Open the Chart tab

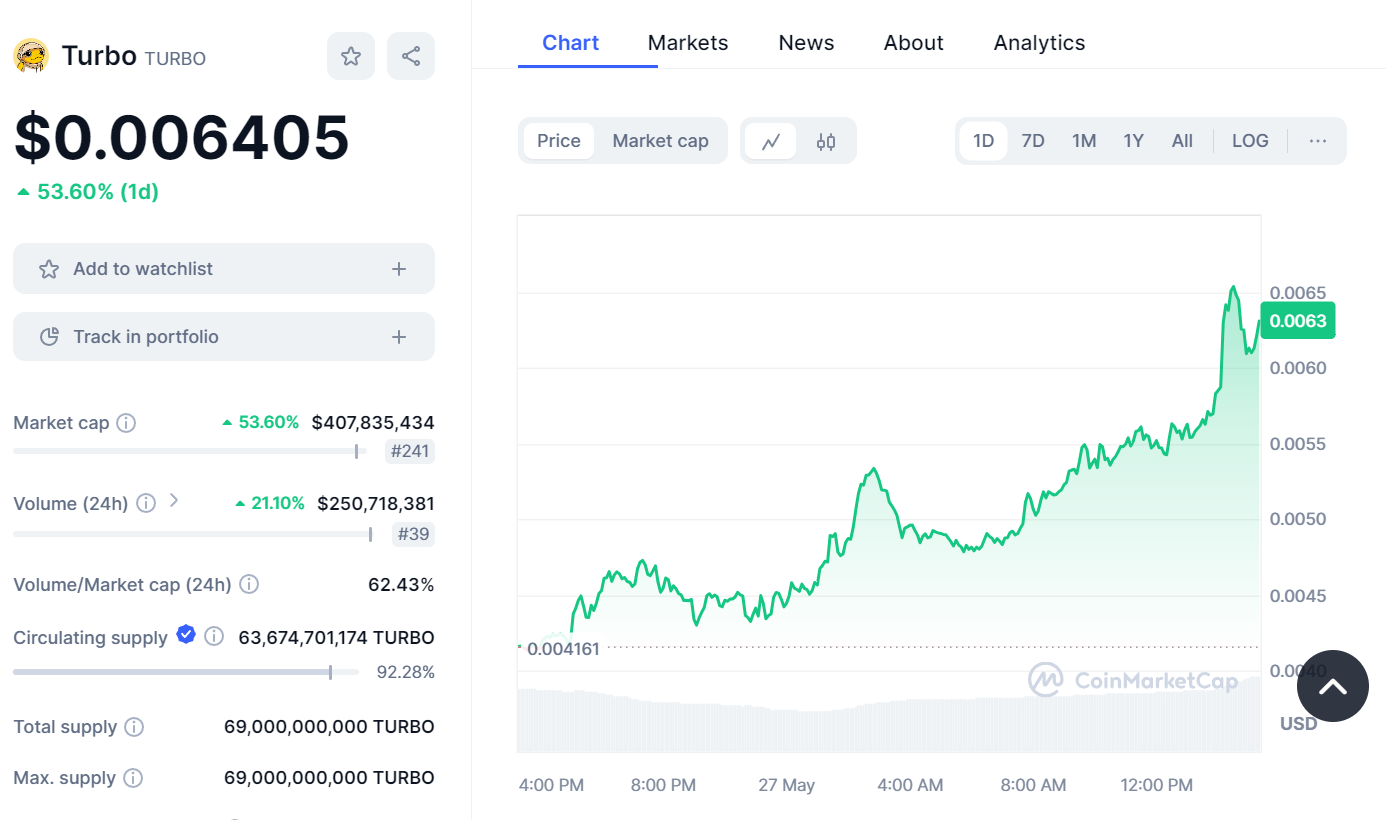(x=571, y=43)
